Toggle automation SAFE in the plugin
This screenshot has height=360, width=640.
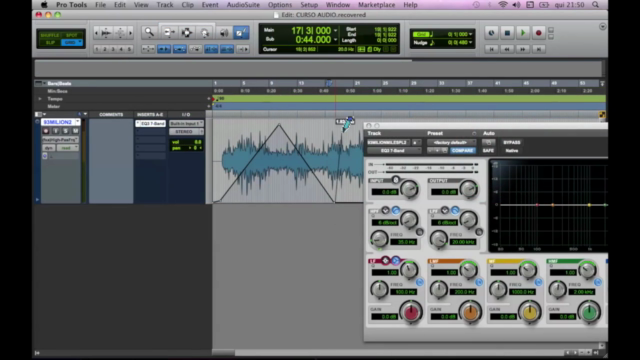489,151
